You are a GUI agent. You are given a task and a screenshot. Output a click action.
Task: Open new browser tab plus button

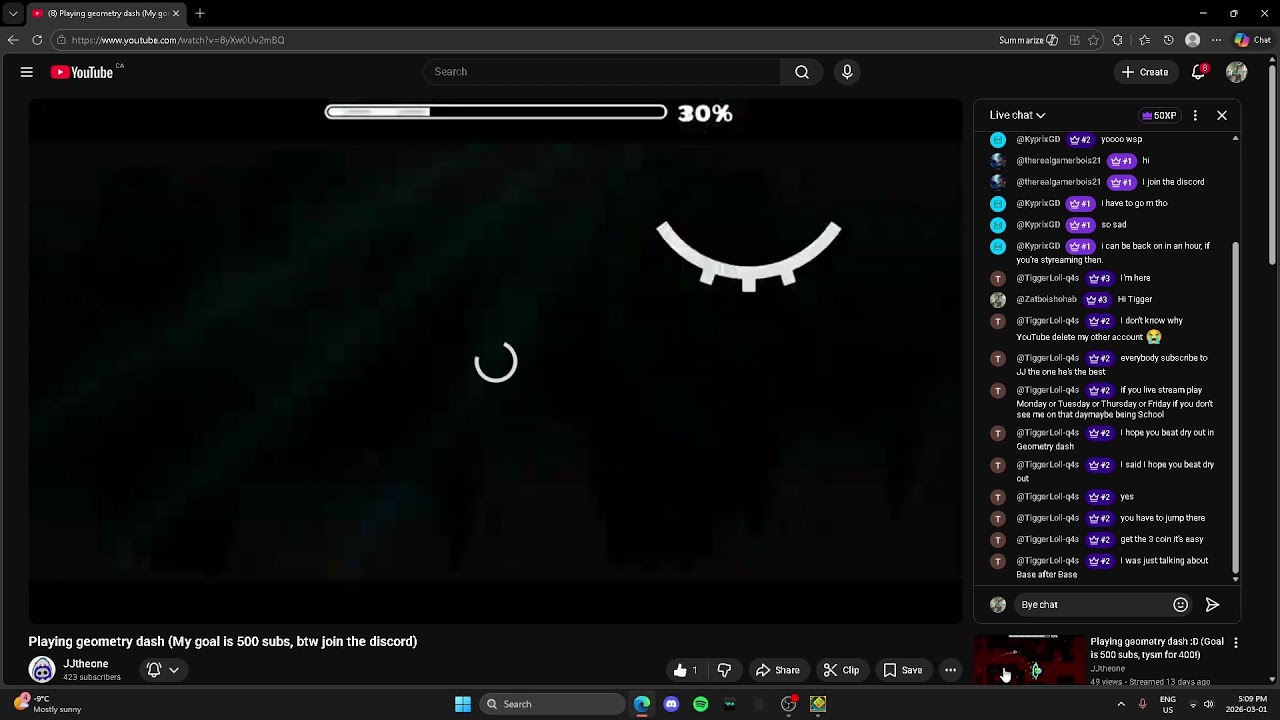click(200, 13)
